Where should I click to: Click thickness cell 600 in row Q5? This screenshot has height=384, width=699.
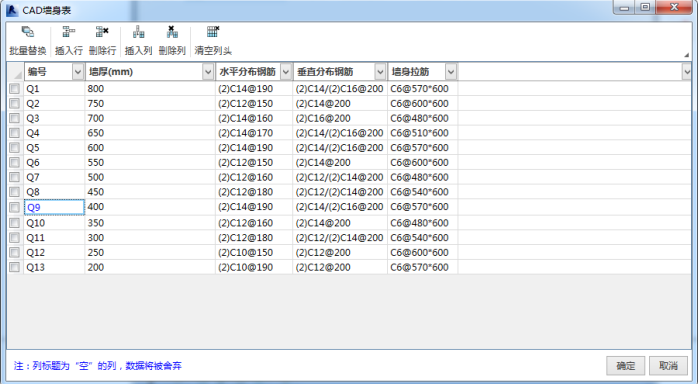coord(150,148)
